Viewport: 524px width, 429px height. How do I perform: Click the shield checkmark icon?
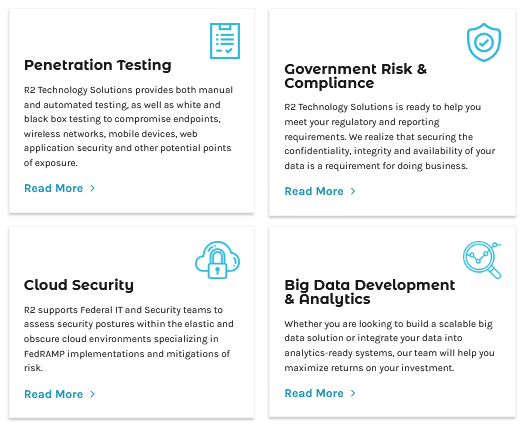(484, 42)
